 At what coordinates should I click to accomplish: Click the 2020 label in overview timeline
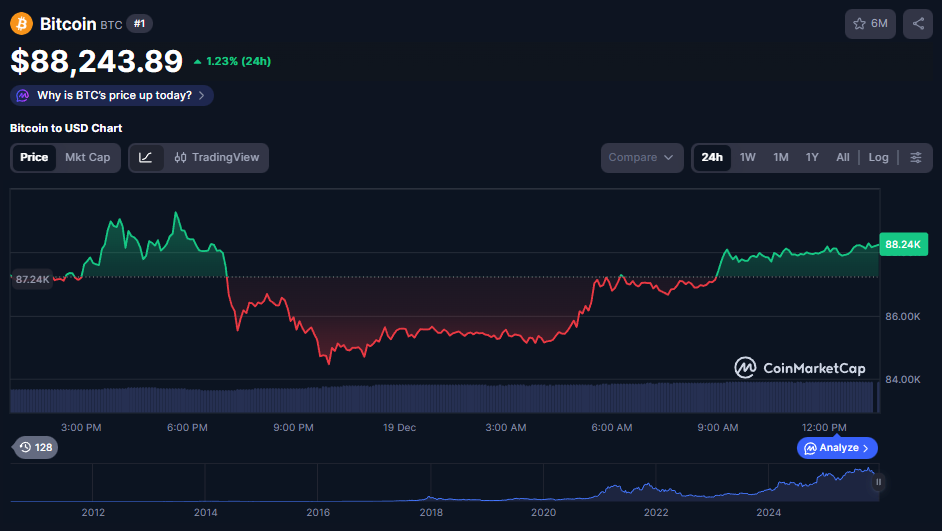(543, 512)
